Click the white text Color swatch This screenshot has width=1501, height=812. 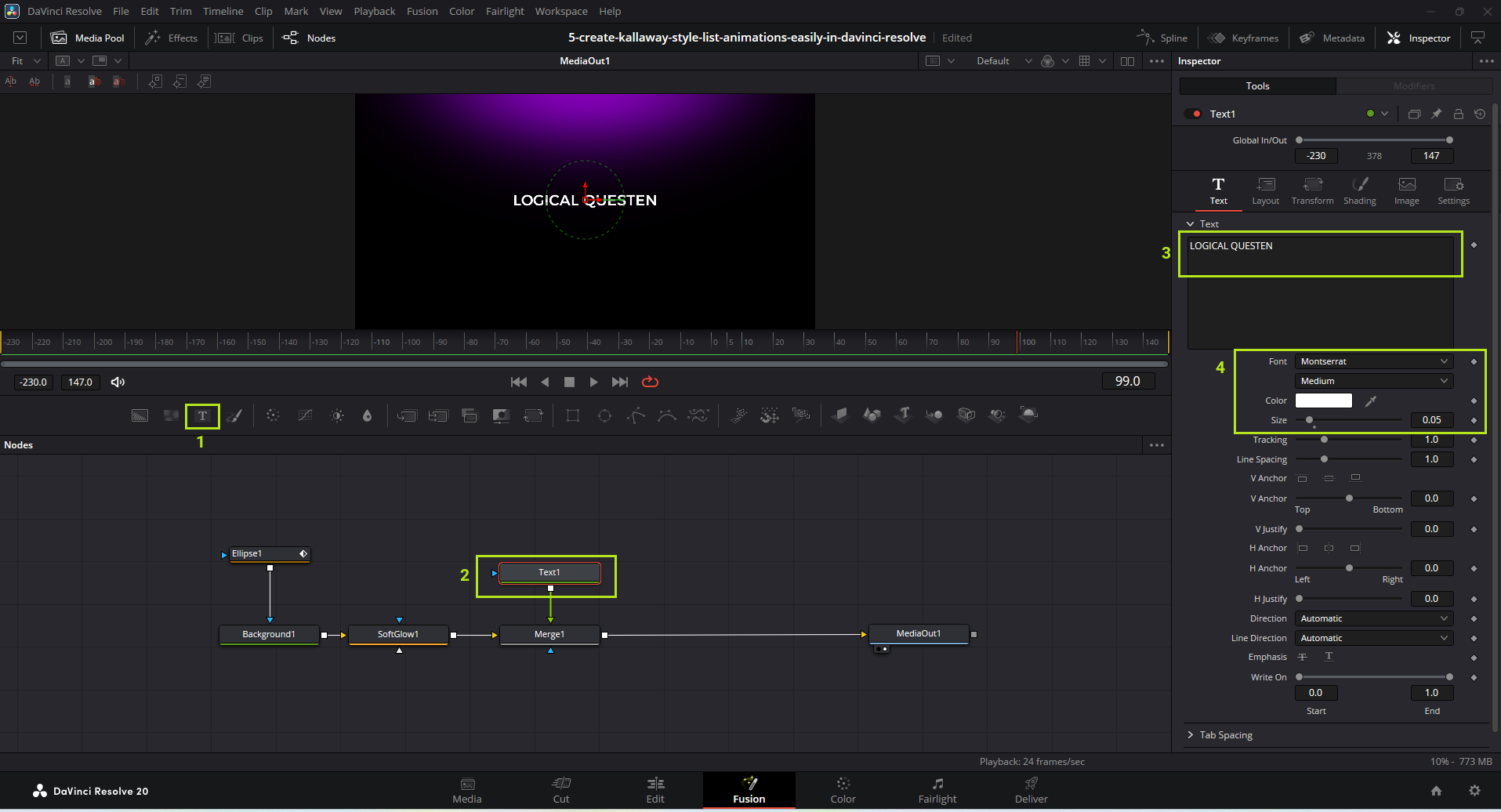[1323, 401]
